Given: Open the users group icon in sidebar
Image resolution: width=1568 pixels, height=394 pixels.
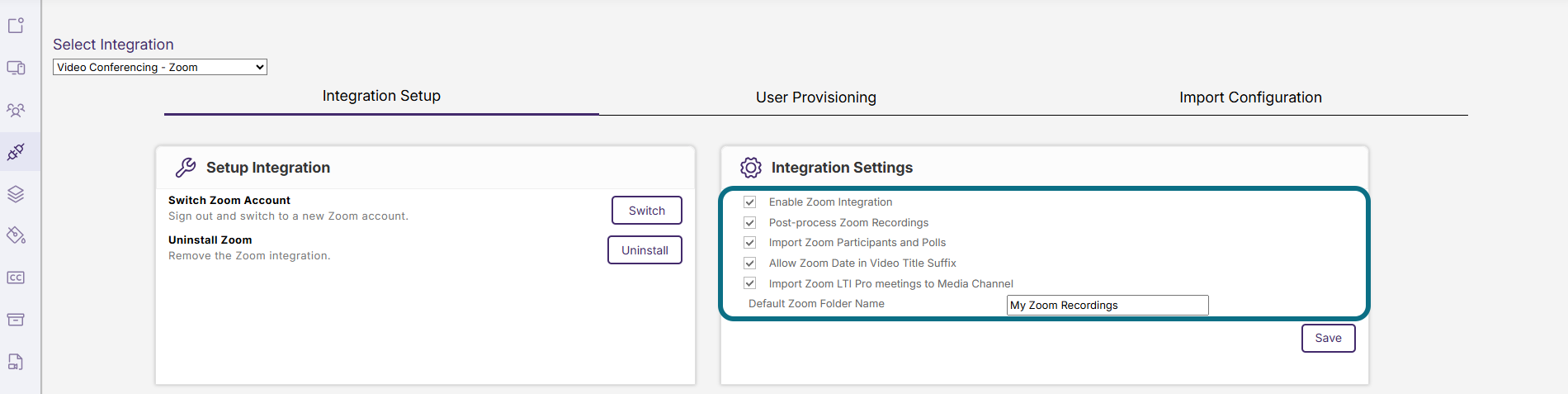Looking at the screenshot, I should point(16,110).
